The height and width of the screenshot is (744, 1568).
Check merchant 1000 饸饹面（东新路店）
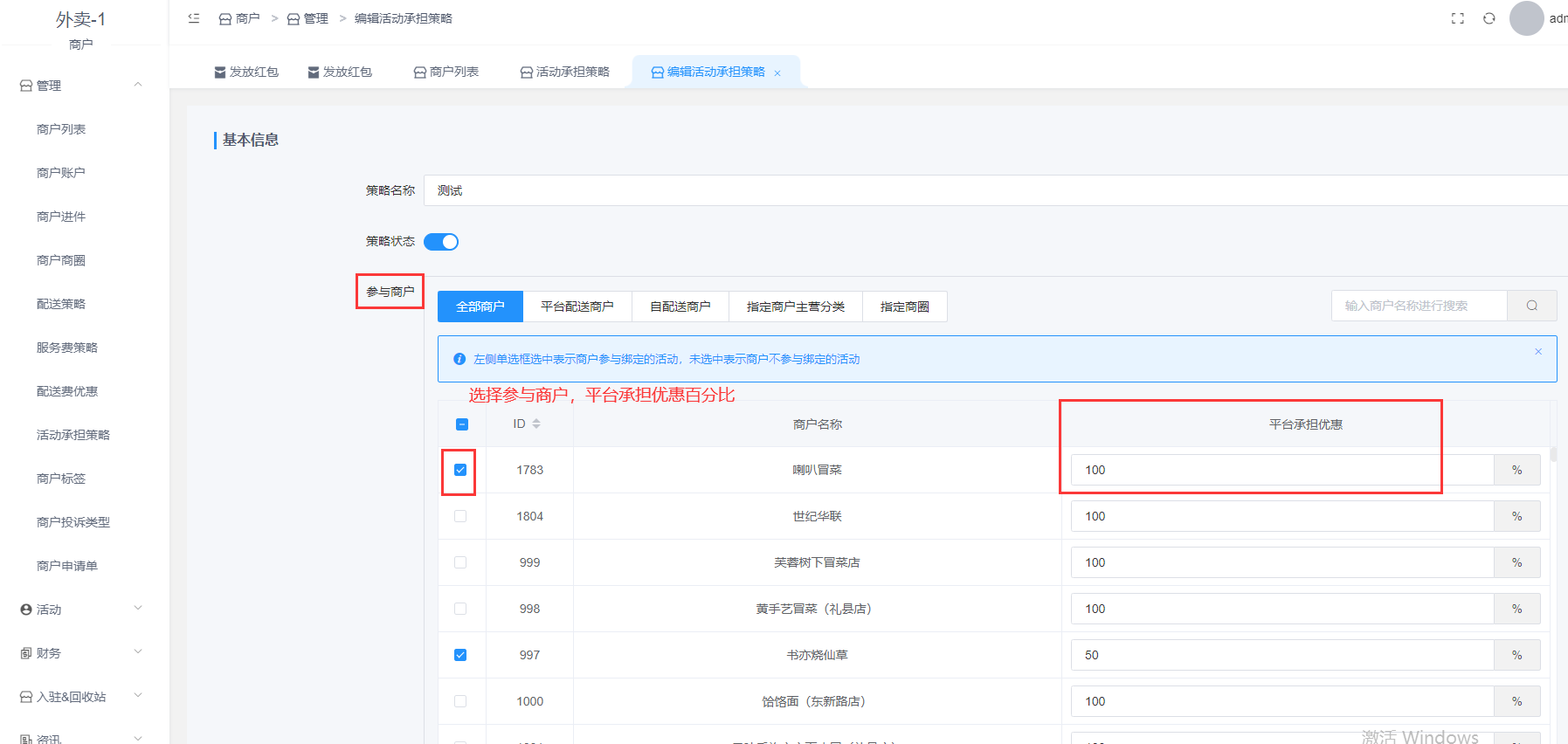[460, 701]
